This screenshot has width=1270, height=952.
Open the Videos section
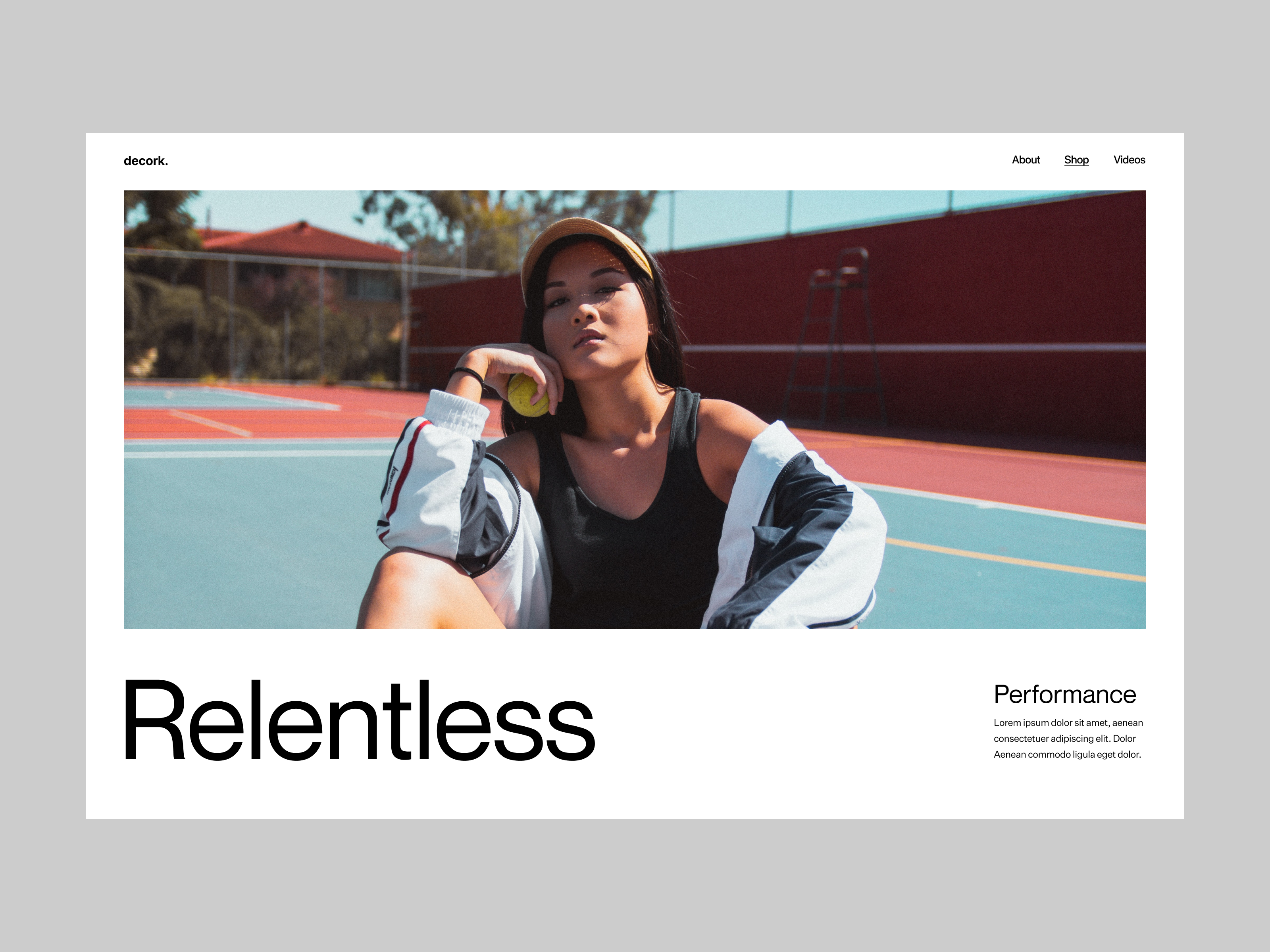pos(1129,160)
